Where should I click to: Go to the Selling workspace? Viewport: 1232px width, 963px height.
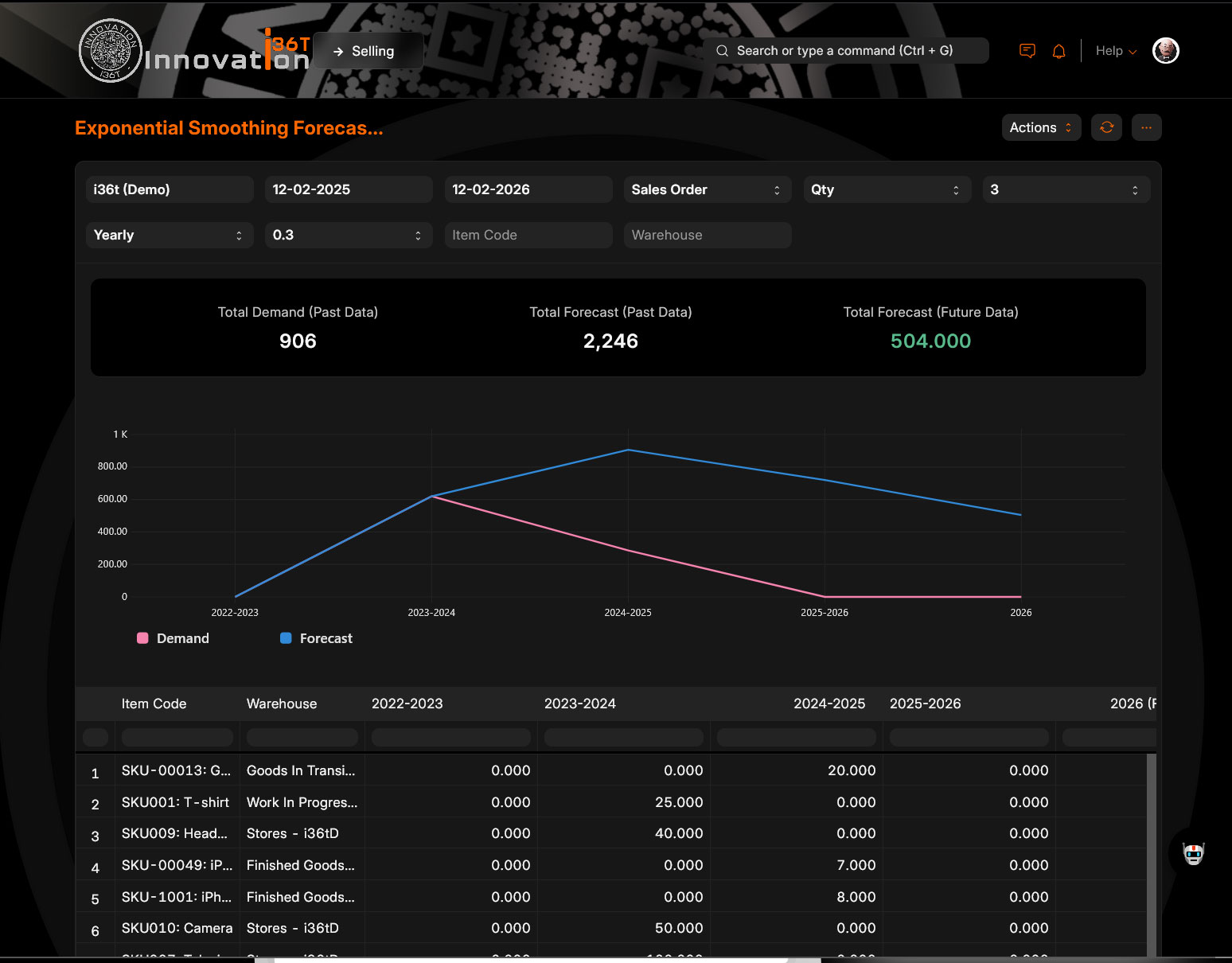(368, 51)
